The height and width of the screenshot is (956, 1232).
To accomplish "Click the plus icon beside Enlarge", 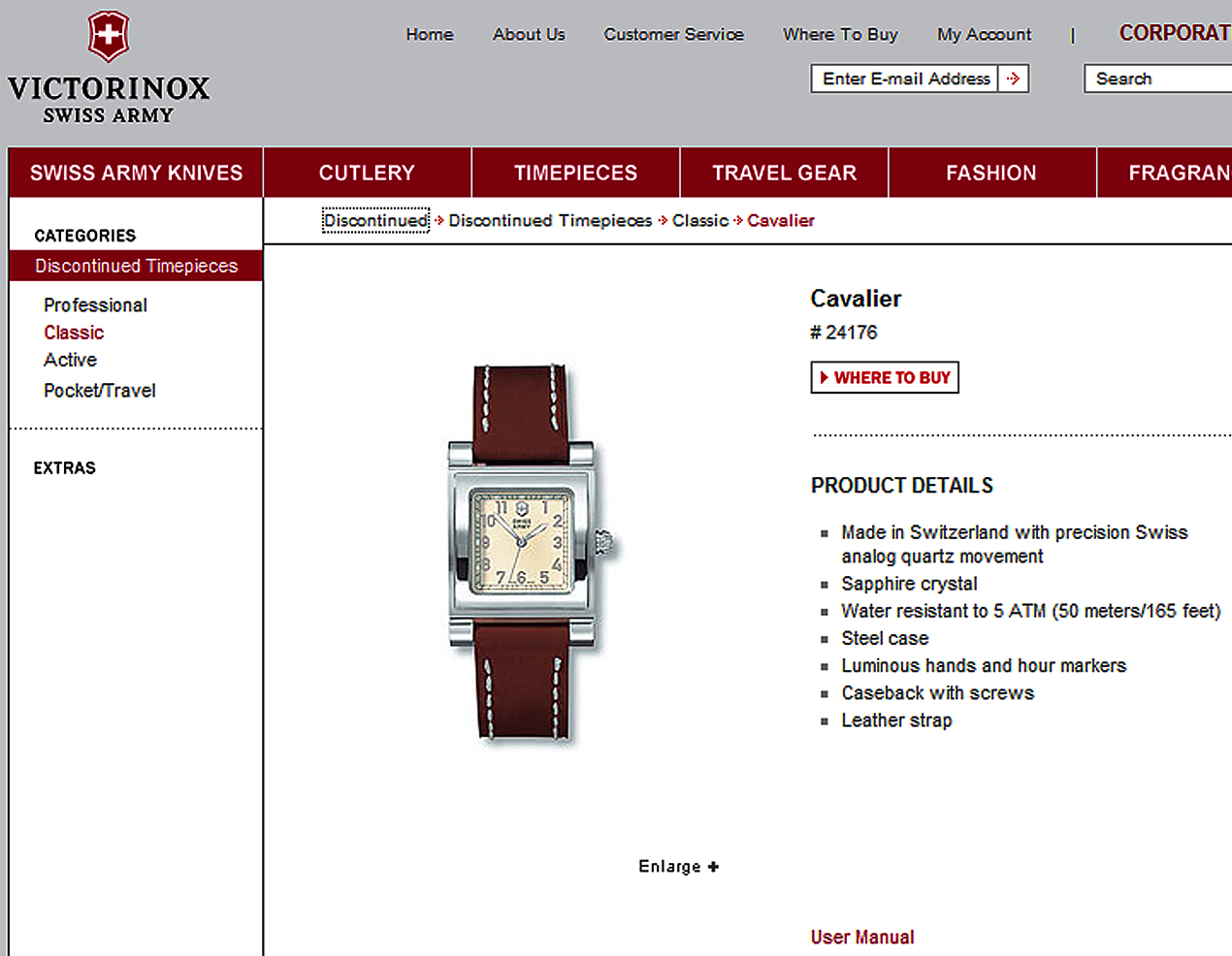I will point(713,867).
